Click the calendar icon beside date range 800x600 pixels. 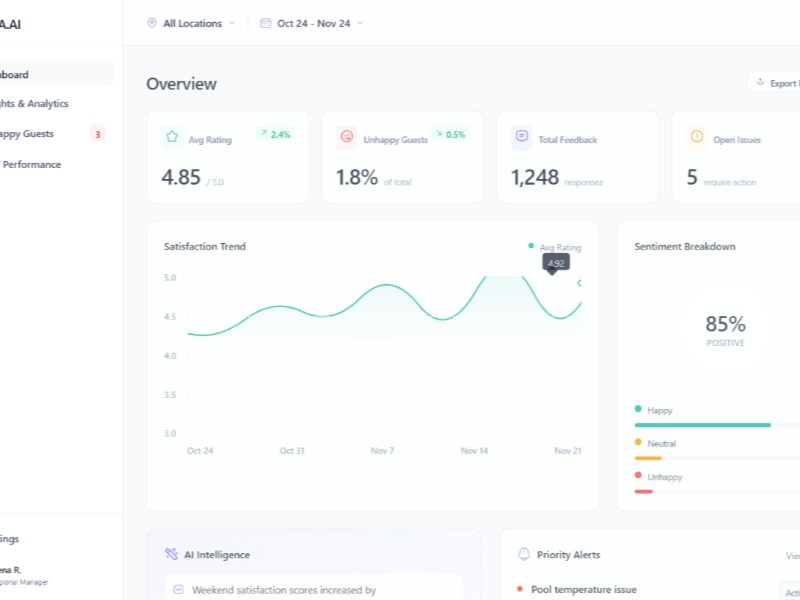266,23
